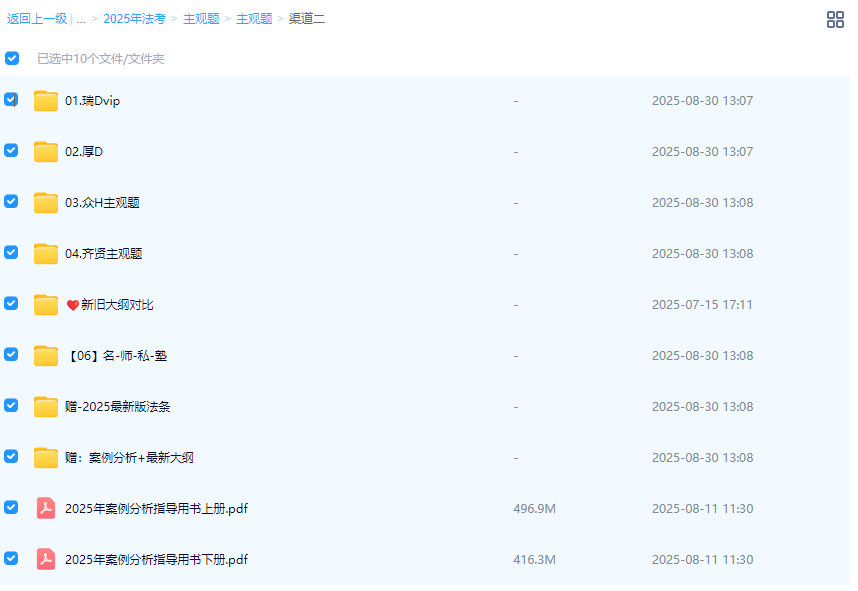Uncheck 2025年案例分析指导用书下册.pdf checkbox

coord(11,558)
